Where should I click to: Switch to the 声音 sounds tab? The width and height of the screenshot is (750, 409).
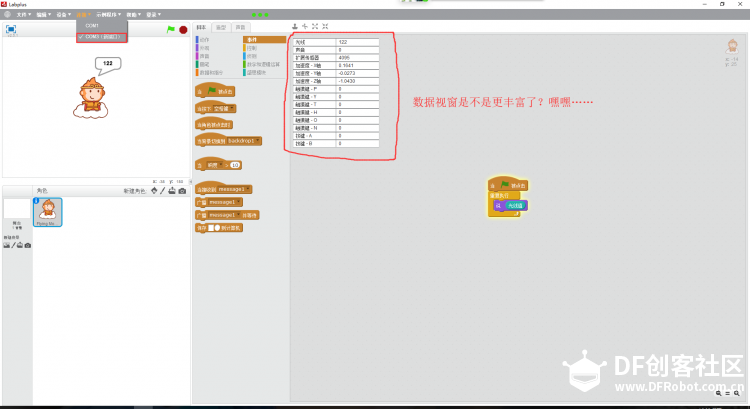pos(240,28)
